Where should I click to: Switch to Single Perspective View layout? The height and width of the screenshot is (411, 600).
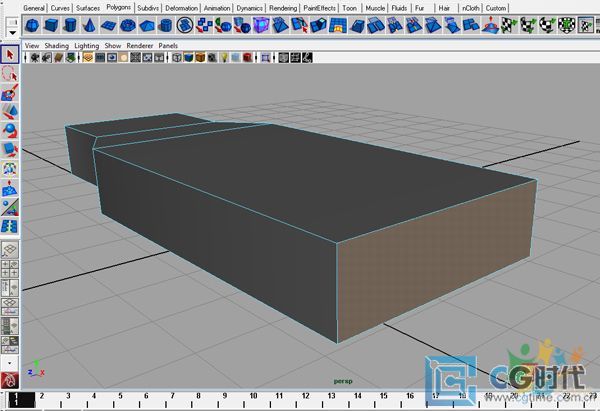[x=10, y=250]
